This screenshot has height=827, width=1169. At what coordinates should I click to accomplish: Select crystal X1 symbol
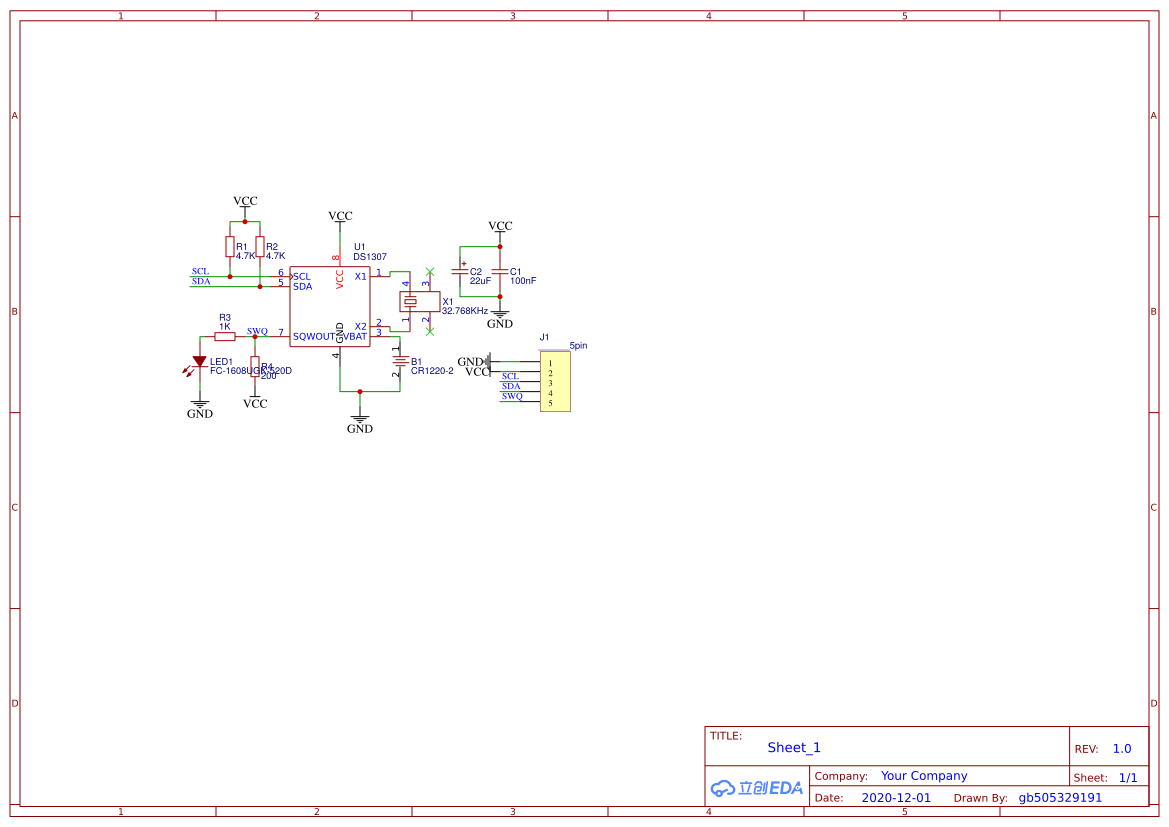click(x=420, y=301)
